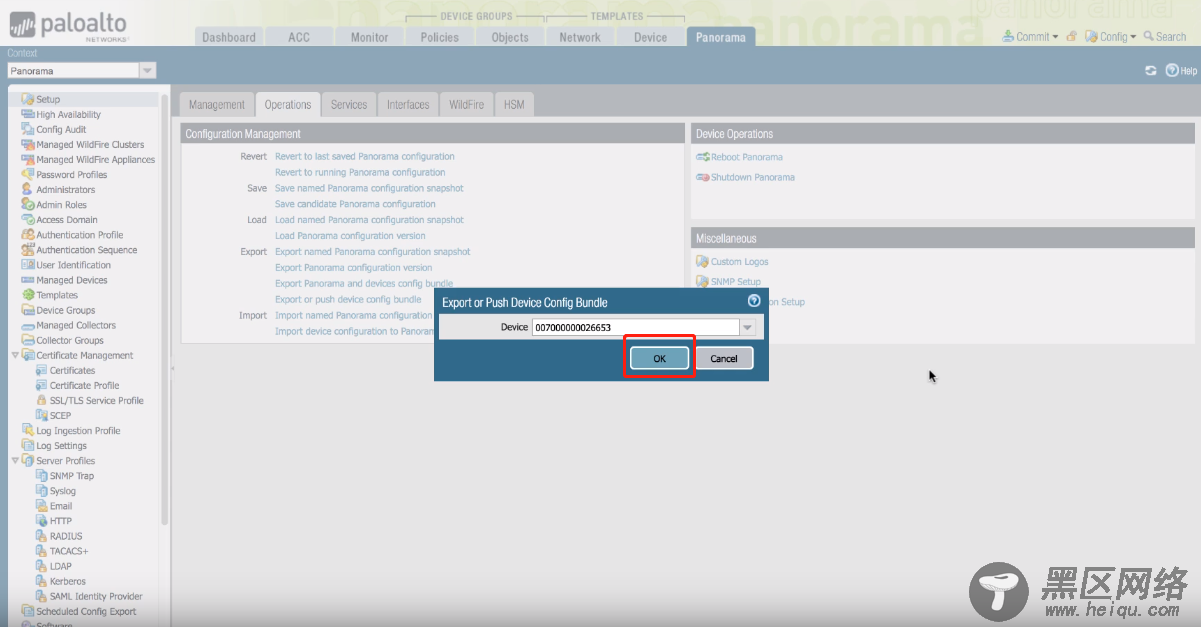Select Scheduled Config Export tree item
This screenshot has width=1201, height=627.
(79, 611)
